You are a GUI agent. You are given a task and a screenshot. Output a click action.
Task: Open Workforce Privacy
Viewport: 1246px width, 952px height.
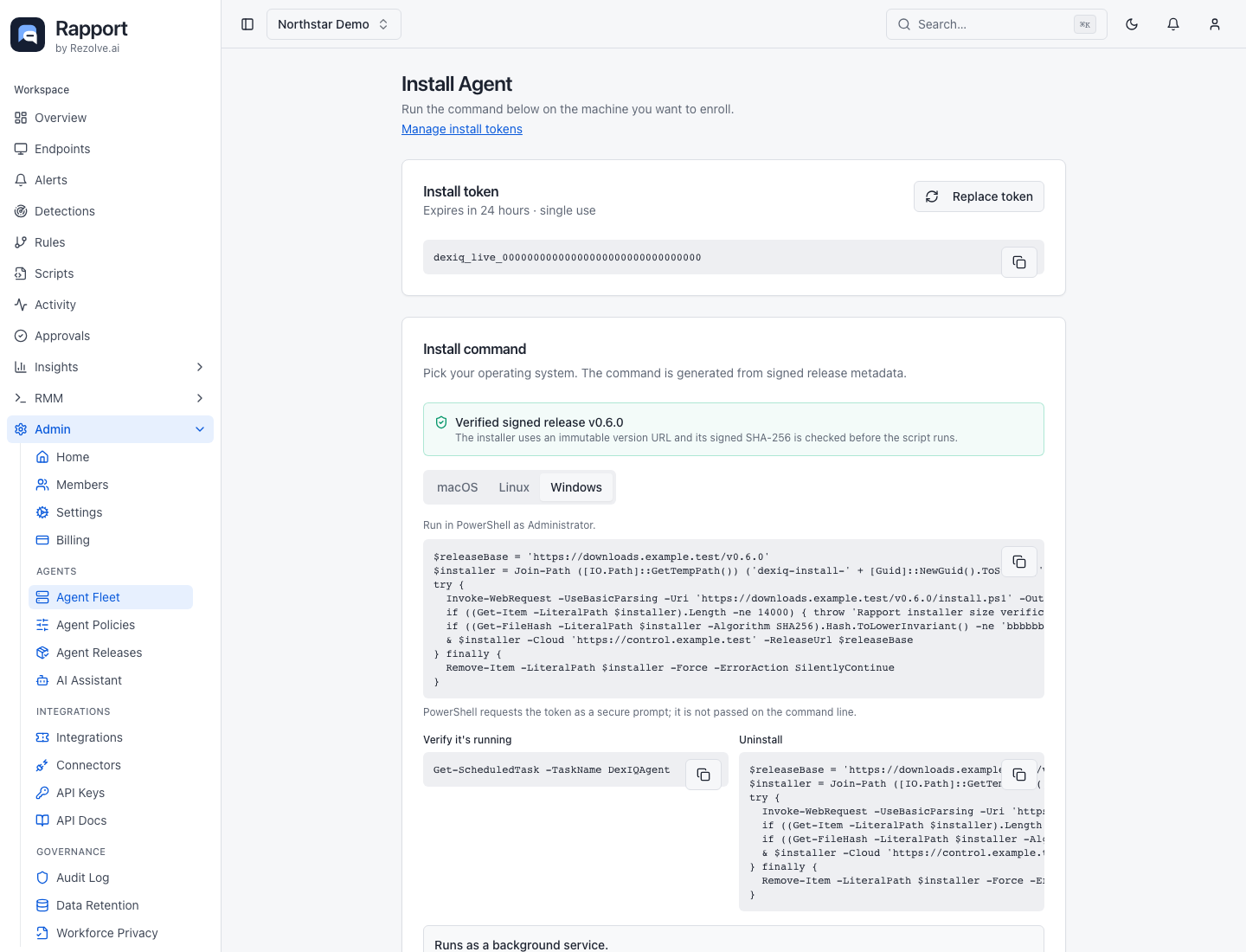click(111, 933)
